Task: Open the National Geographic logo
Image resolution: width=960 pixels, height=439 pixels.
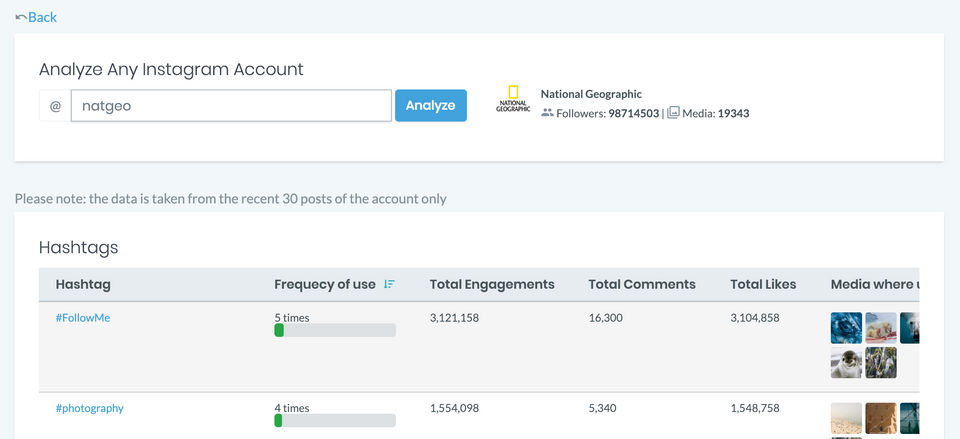Action: pos(513,99)
